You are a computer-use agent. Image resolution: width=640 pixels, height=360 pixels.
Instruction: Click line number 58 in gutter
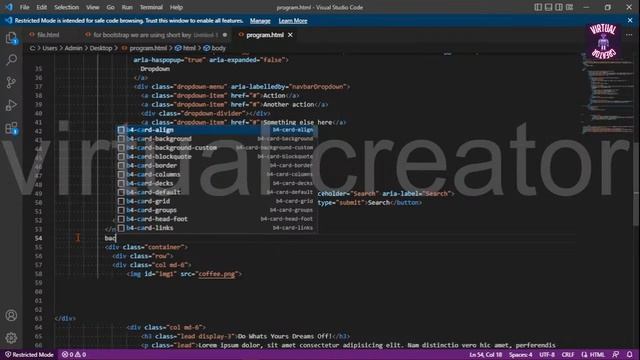pos(38,274)
